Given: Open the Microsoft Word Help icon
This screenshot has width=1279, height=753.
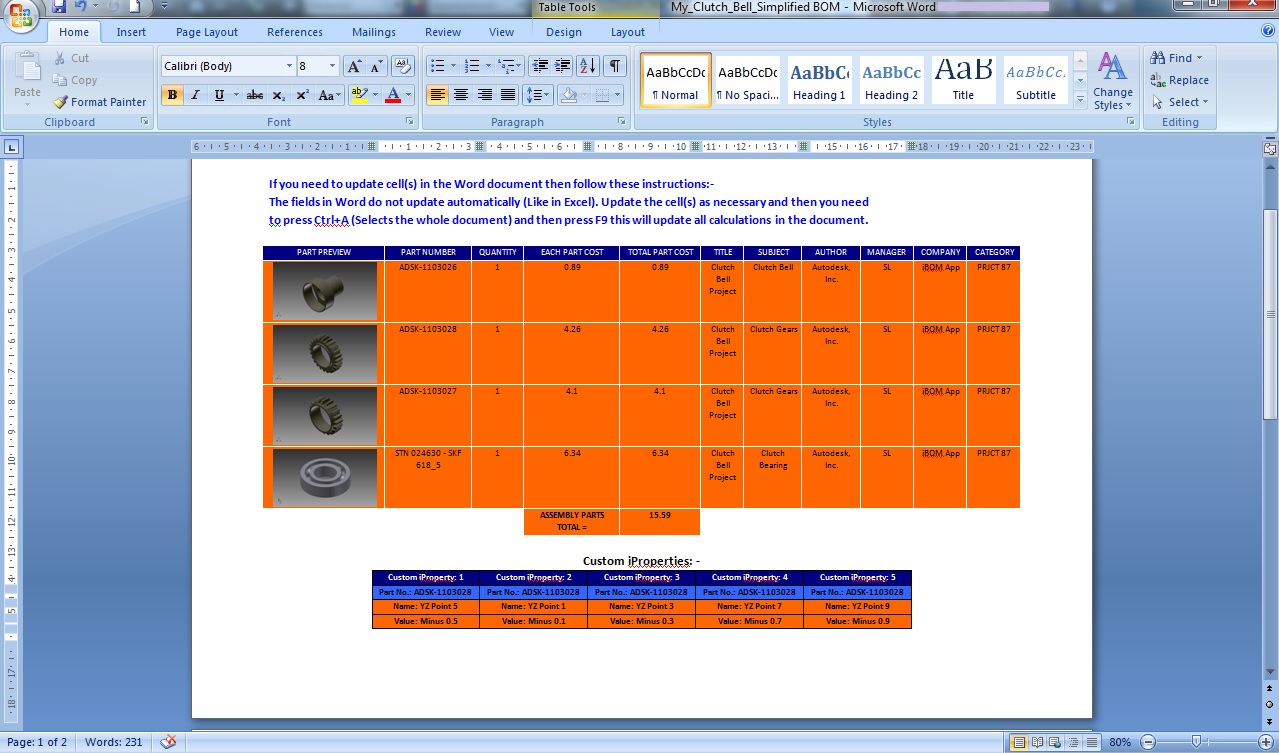Looking at the screenshot, I should pyautogui.click(x=1267, y=32).
